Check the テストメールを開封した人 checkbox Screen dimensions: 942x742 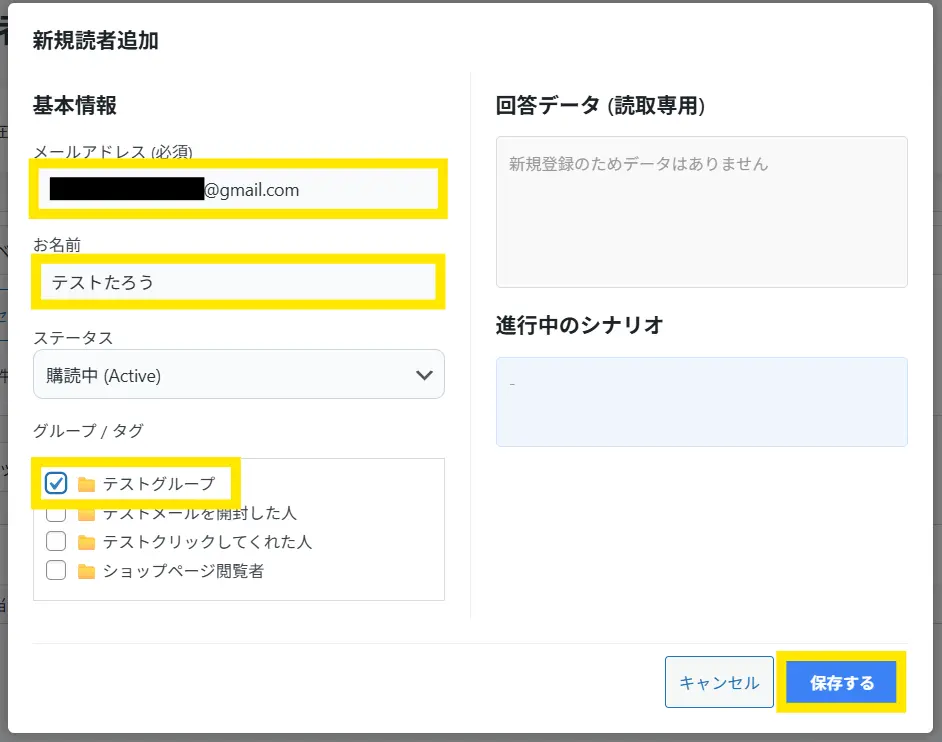click(x=56, y=513)
